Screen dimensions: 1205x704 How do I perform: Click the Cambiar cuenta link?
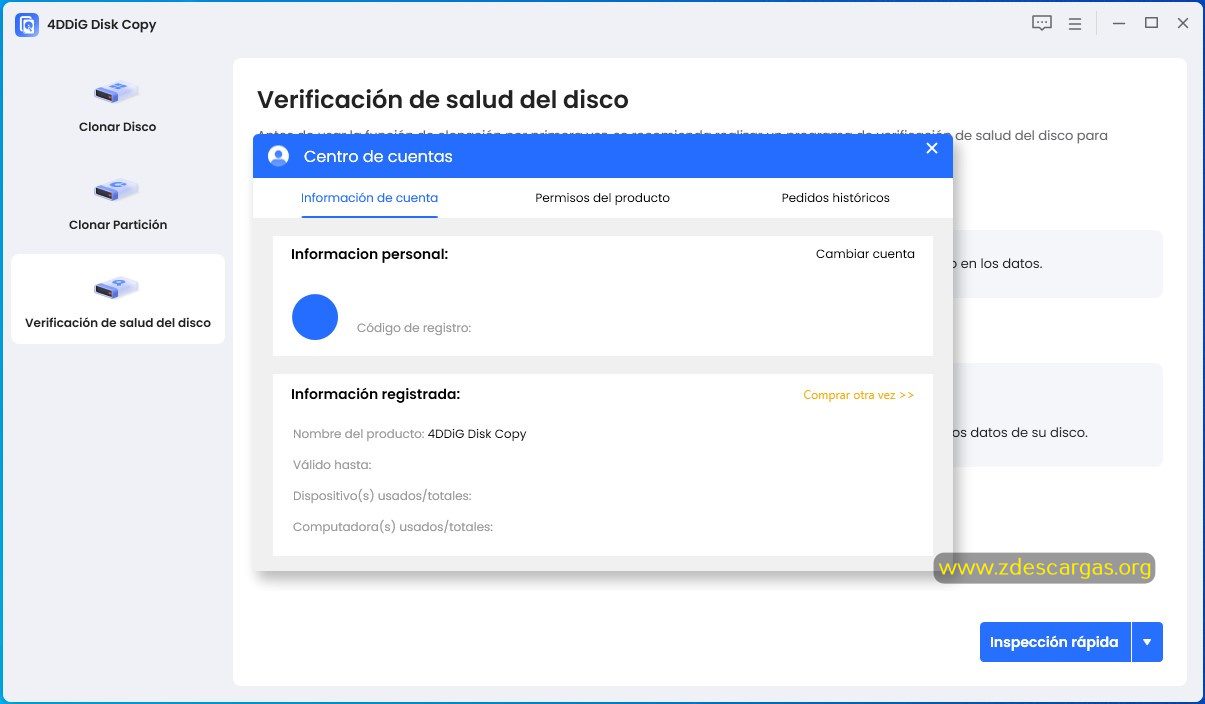coord(865,254)
